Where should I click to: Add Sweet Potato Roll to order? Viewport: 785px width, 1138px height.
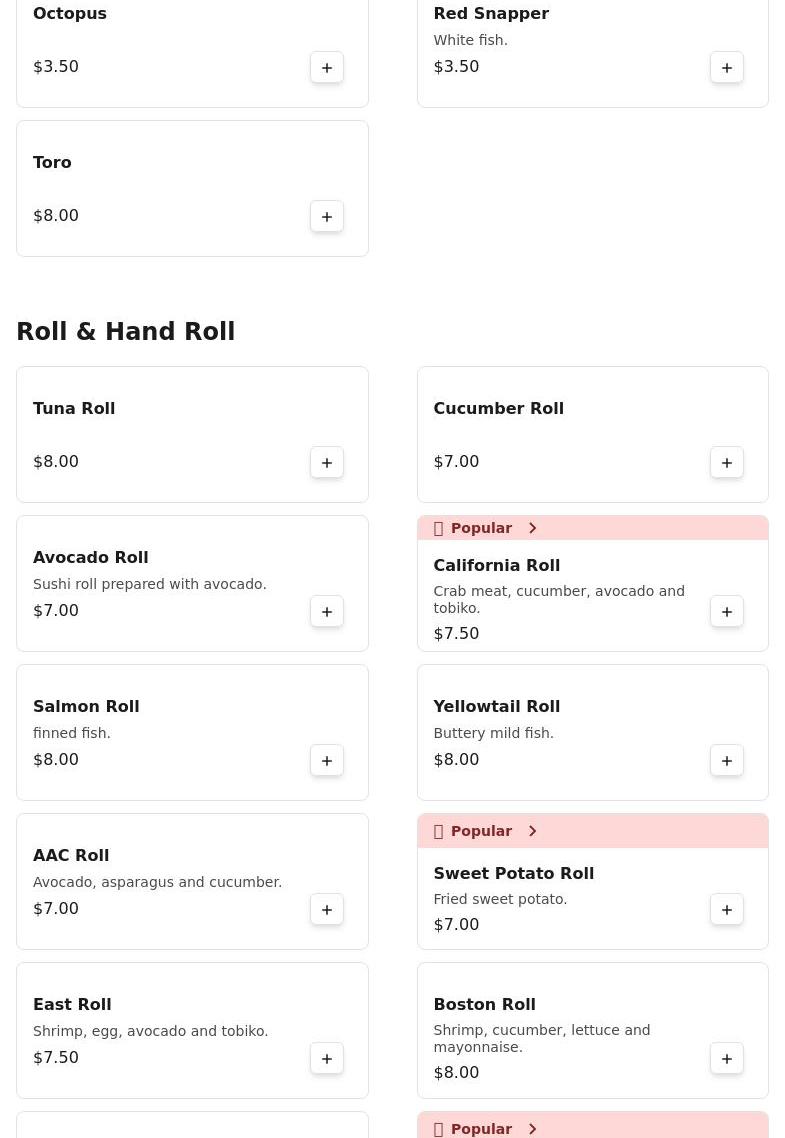pyautogui.click(x=727, y=909)
